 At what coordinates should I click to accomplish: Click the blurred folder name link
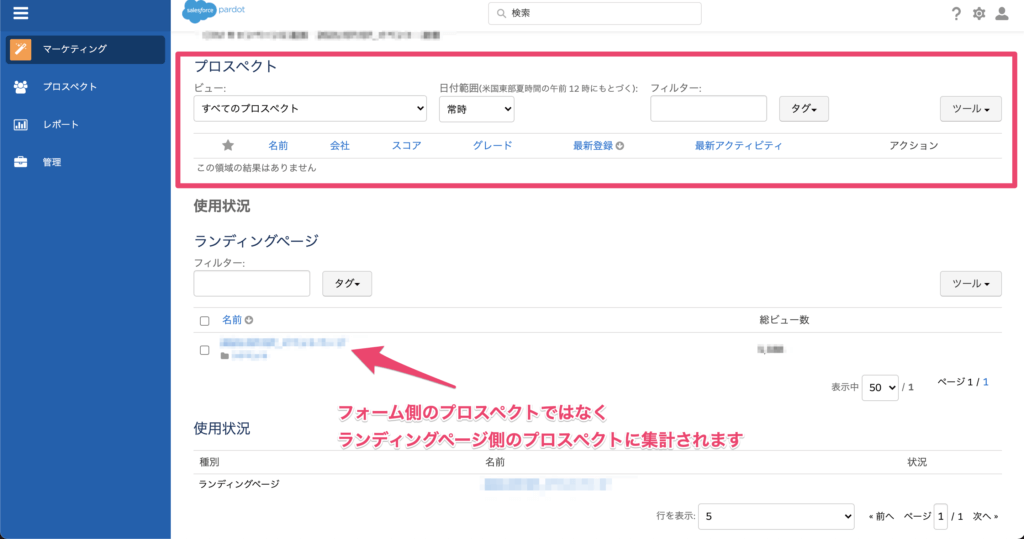pos(249,356)
